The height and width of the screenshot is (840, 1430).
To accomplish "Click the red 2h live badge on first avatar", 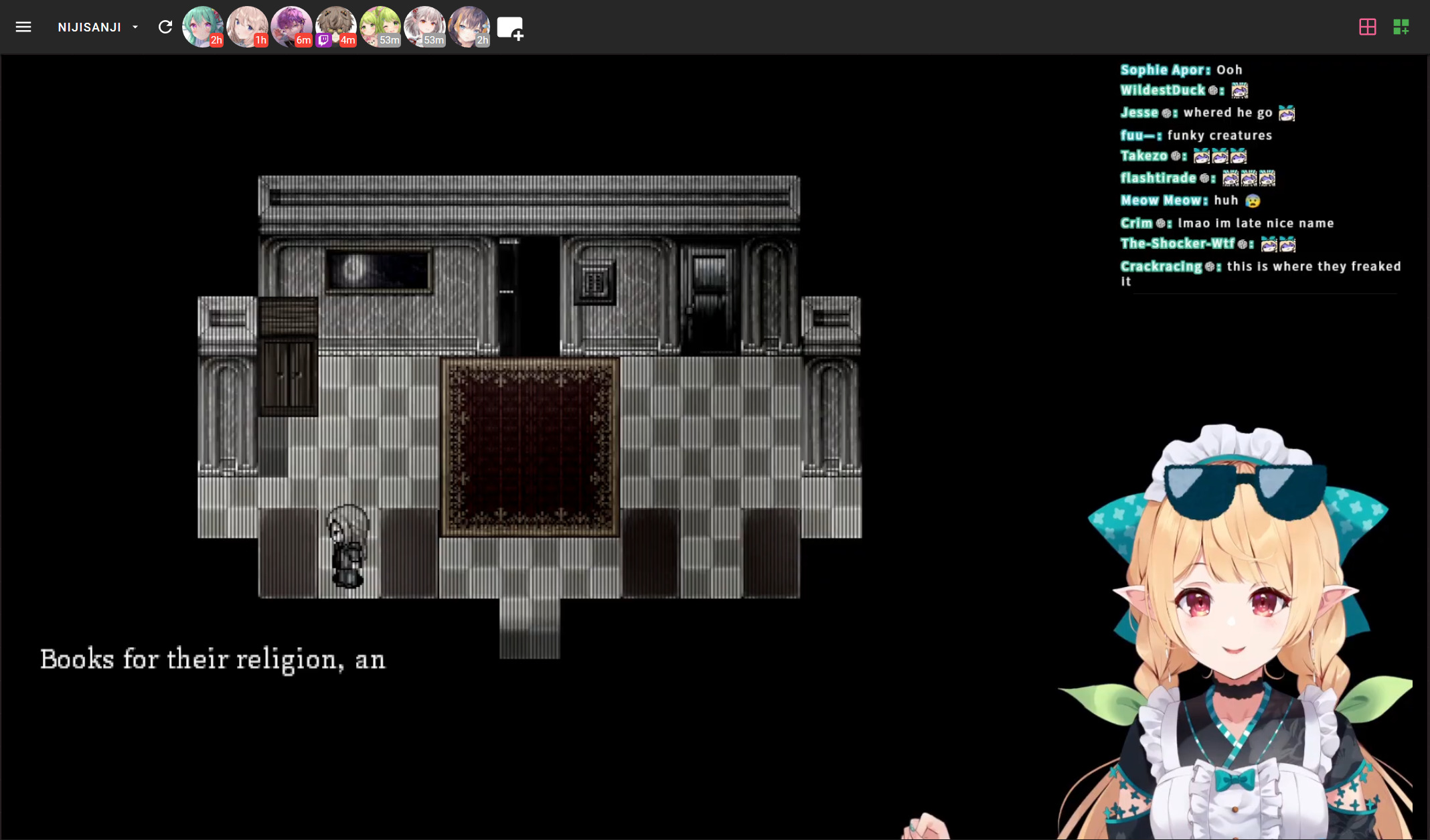I will [216, 40].
